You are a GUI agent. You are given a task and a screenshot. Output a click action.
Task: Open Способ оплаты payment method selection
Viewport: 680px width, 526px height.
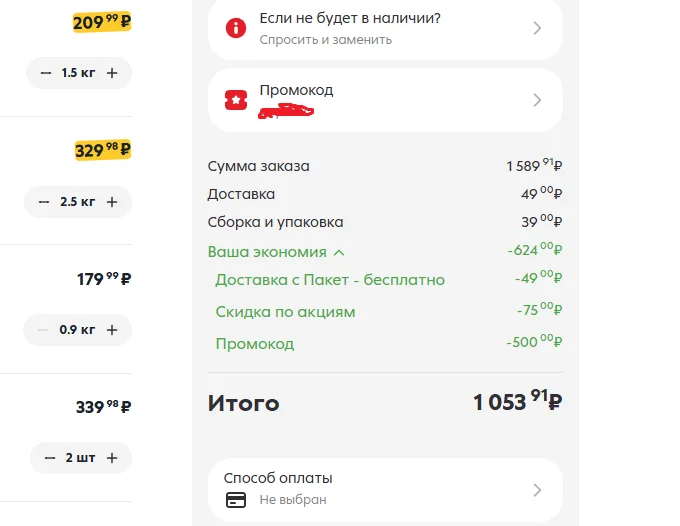(385, 490)
